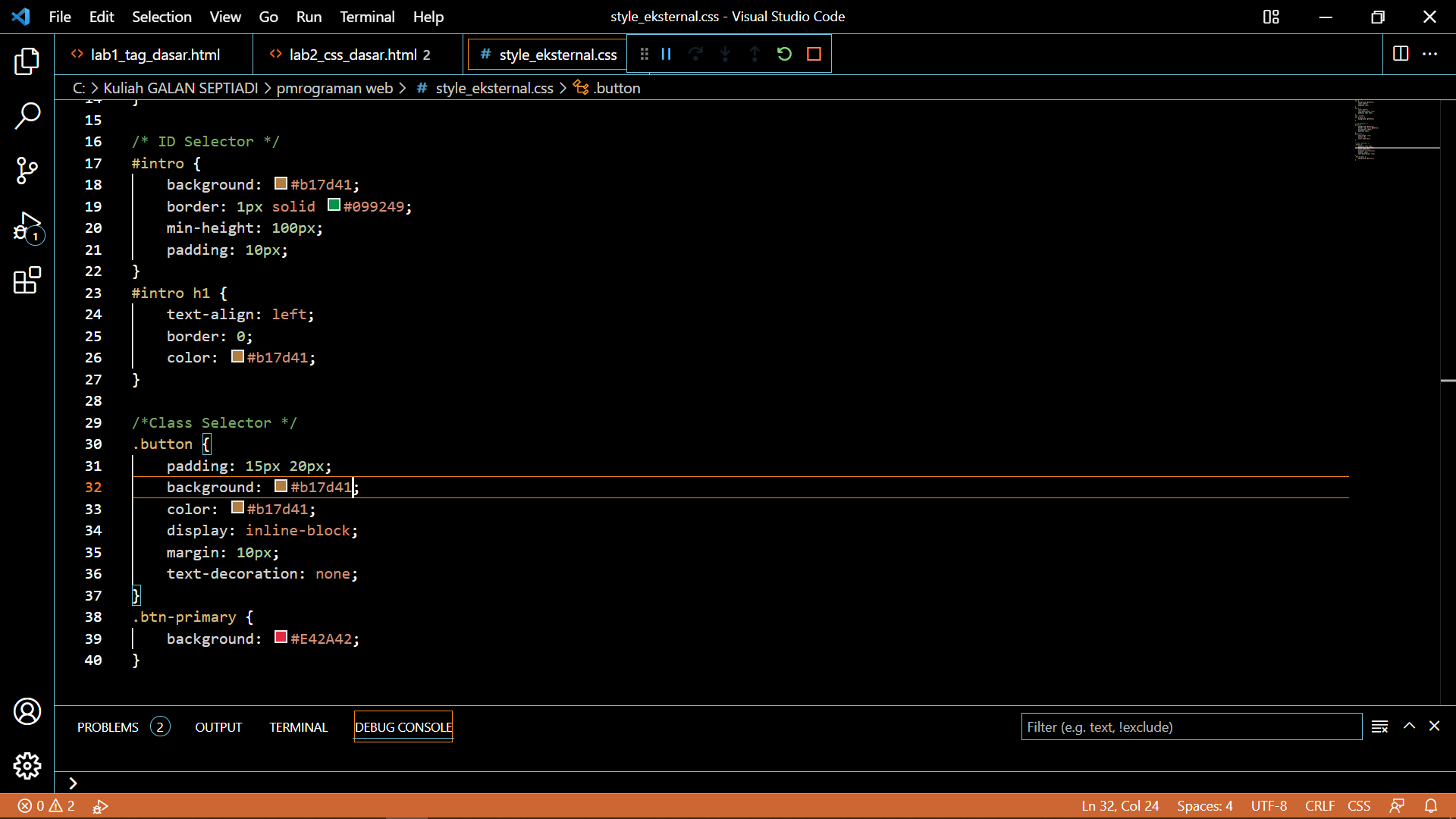Pause the debug session
The width and height of the screenshot is (1456, 819).
pyautogui.click(x=667, y=54)
